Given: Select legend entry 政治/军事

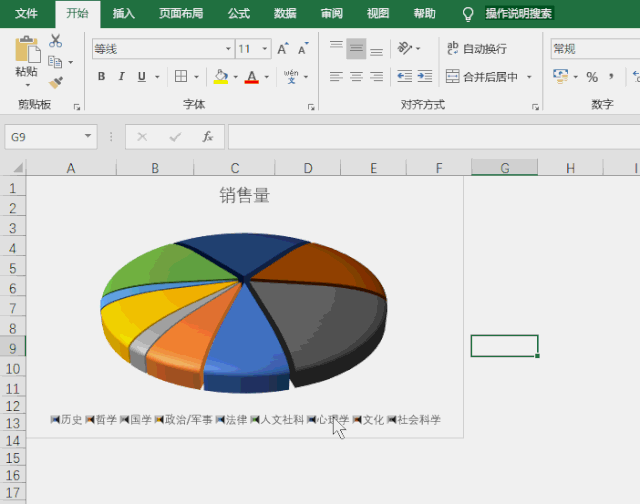Looking at the screenshot, I should pyautogui.click(x=184, y=420).
